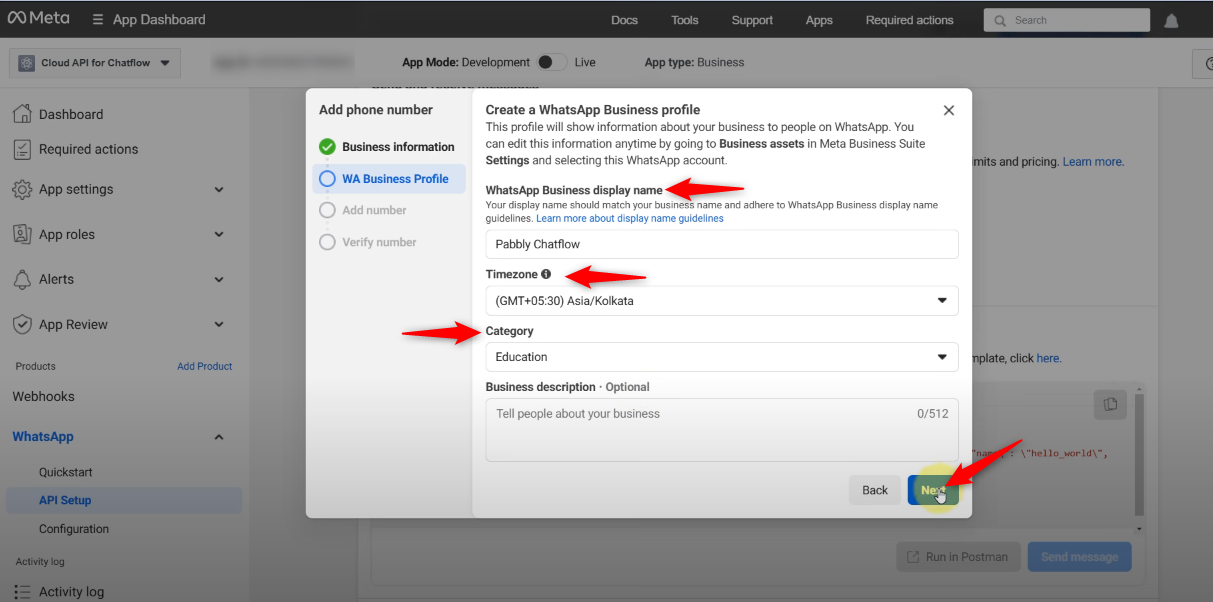Viewport: 1213px width, 602px height.
Task: Select the WA Business Profile step
Action: tap(387, 179)
